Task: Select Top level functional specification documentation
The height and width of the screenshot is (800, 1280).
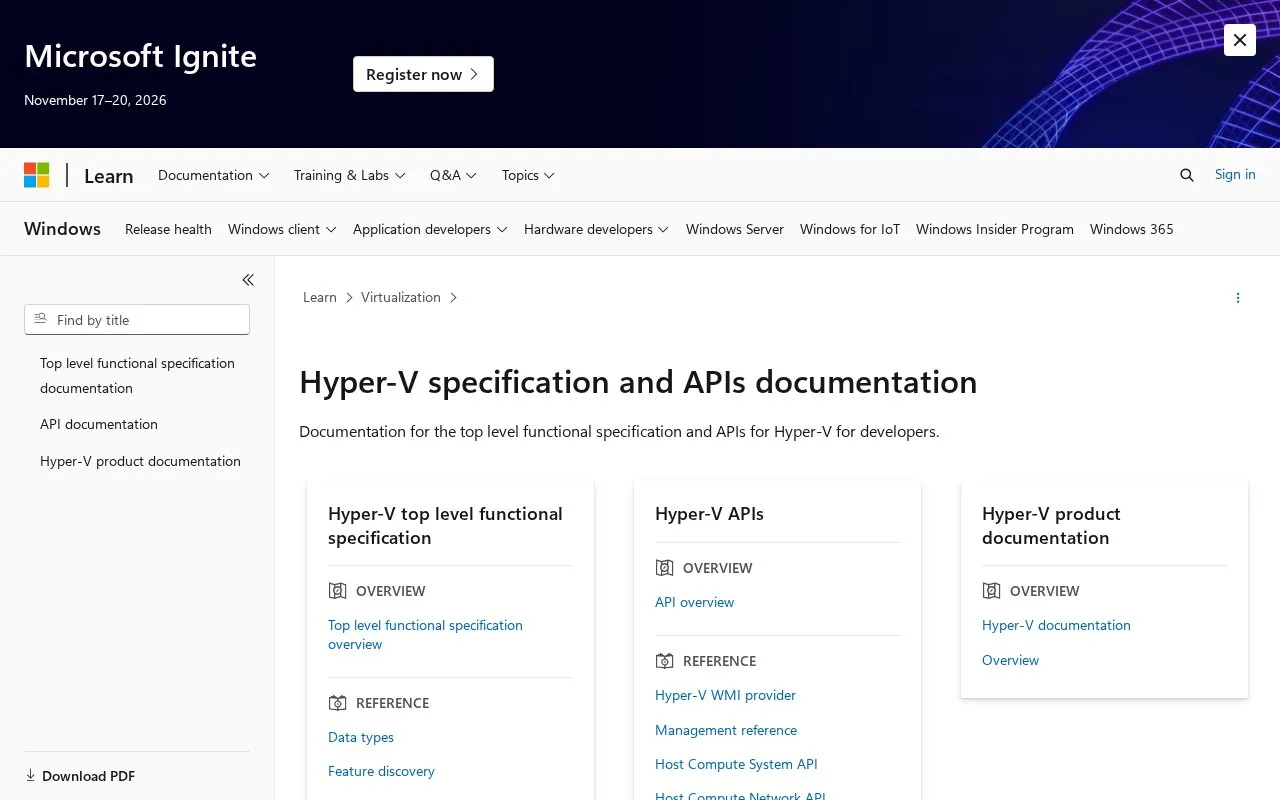Action: pos(137,376)
